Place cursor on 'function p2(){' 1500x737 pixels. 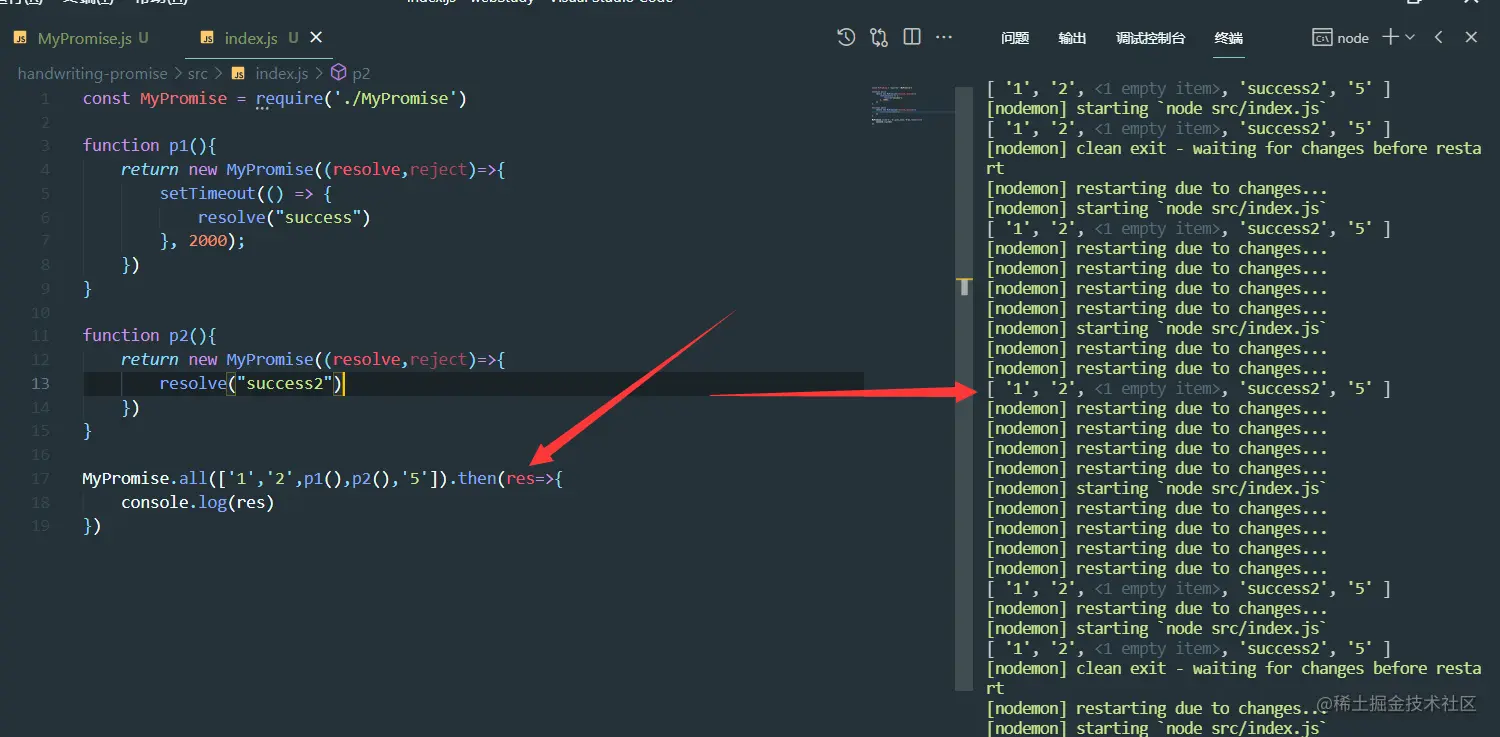click(150, 335)
